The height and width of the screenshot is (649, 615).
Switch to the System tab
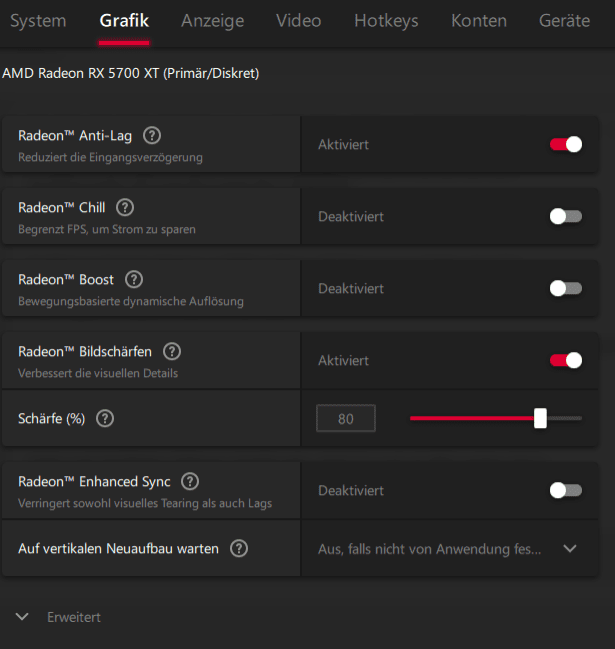[x=38, y=21]
